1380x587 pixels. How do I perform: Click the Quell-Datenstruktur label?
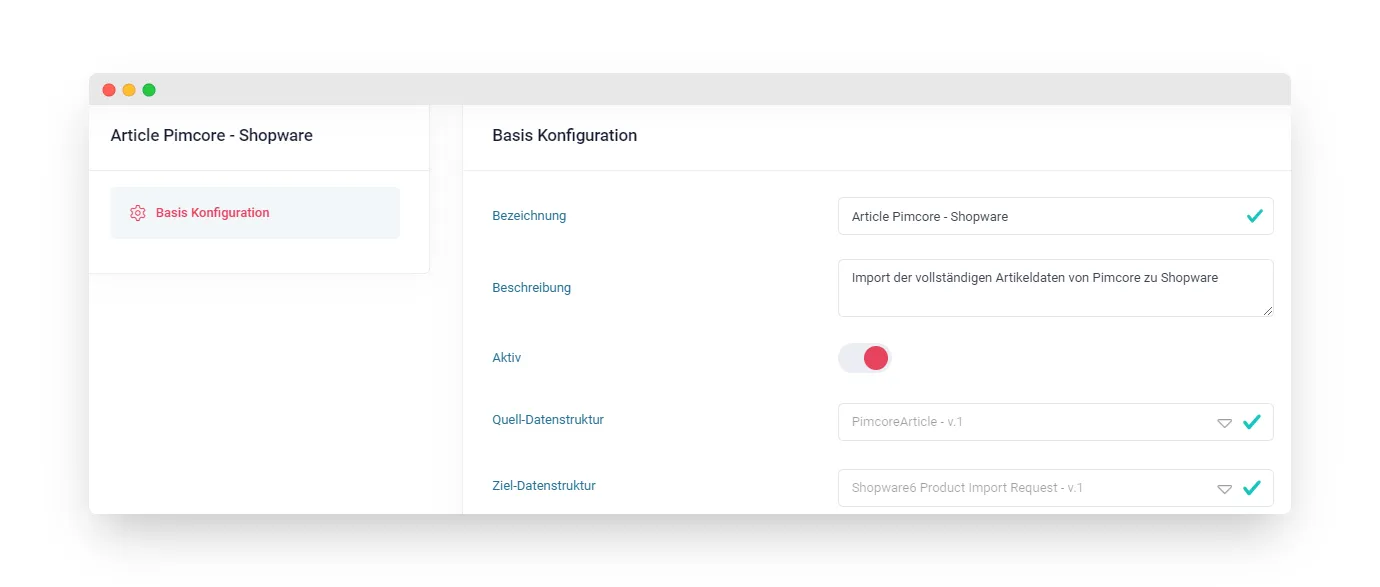point(548,420)
